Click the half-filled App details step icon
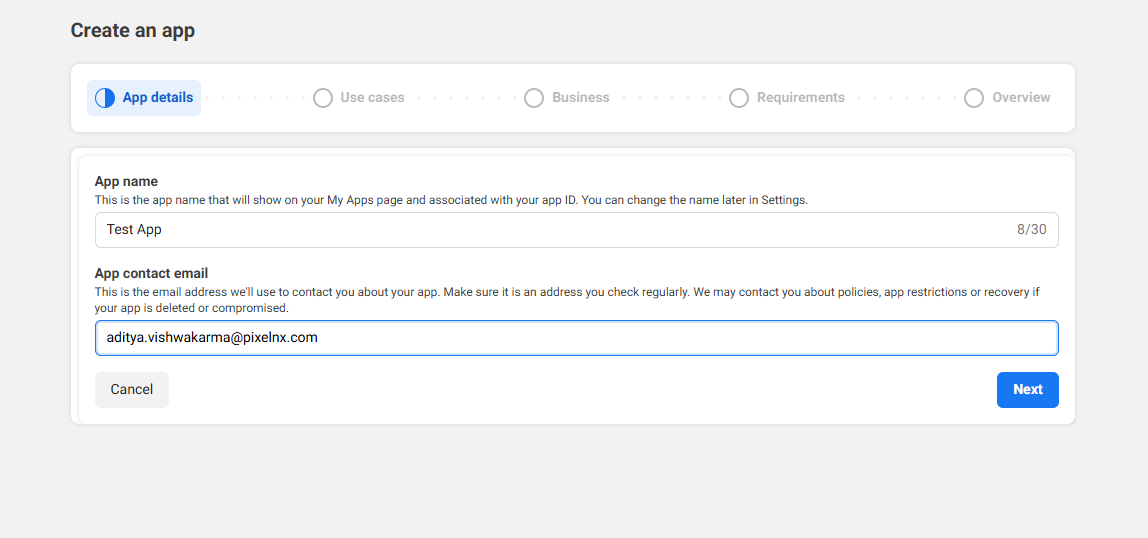 tap(105, 98)
